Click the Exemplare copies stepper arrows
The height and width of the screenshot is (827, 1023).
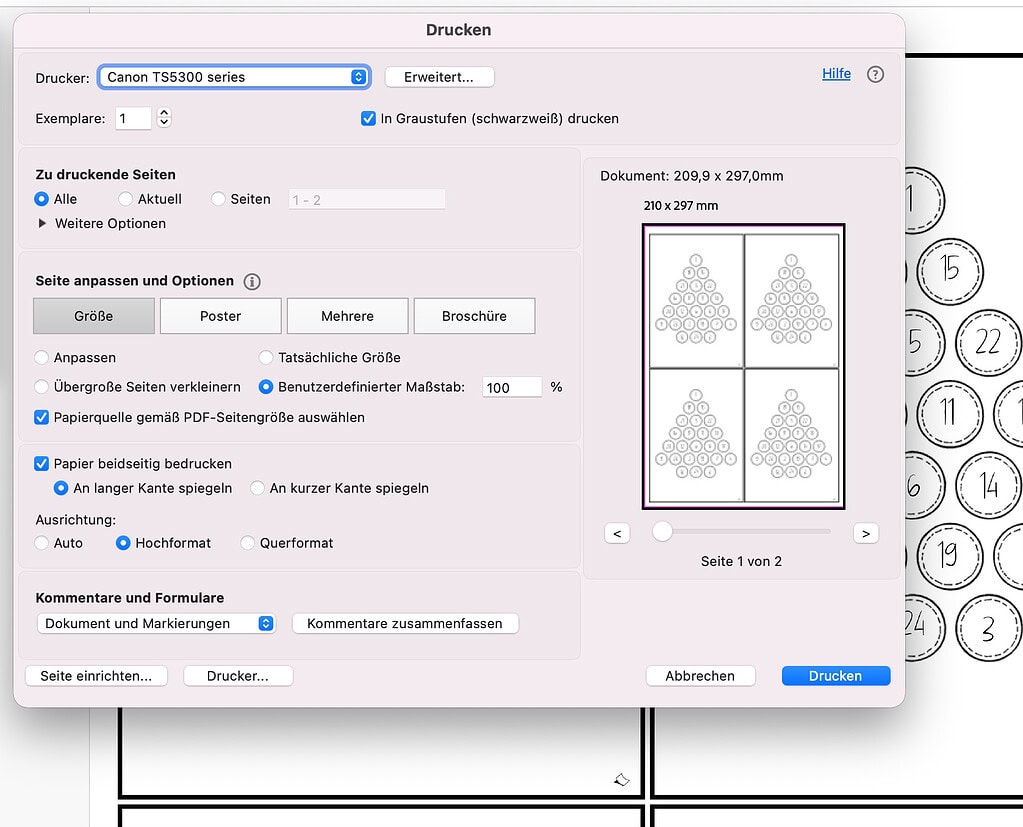pyautogui.click(x=164, y=118)
